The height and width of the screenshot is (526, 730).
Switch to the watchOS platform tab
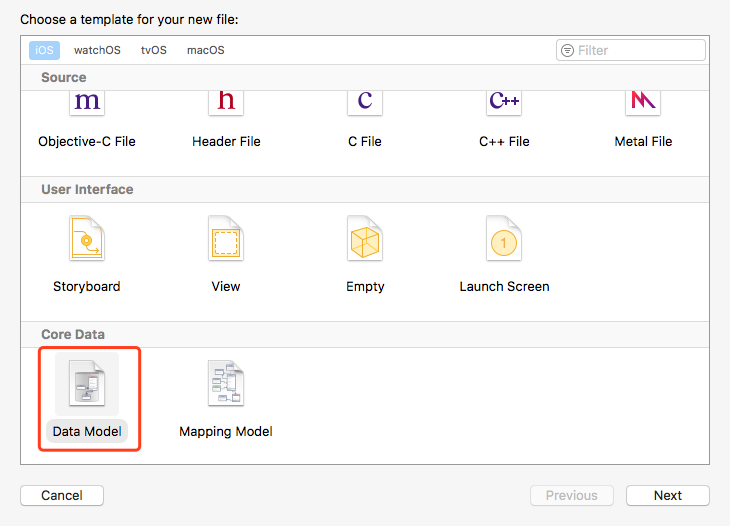[x=97, y=50]
